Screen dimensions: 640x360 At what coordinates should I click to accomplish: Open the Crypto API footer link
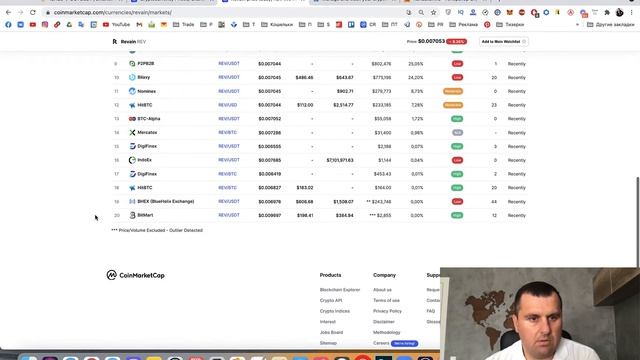(x=331, y=300)
